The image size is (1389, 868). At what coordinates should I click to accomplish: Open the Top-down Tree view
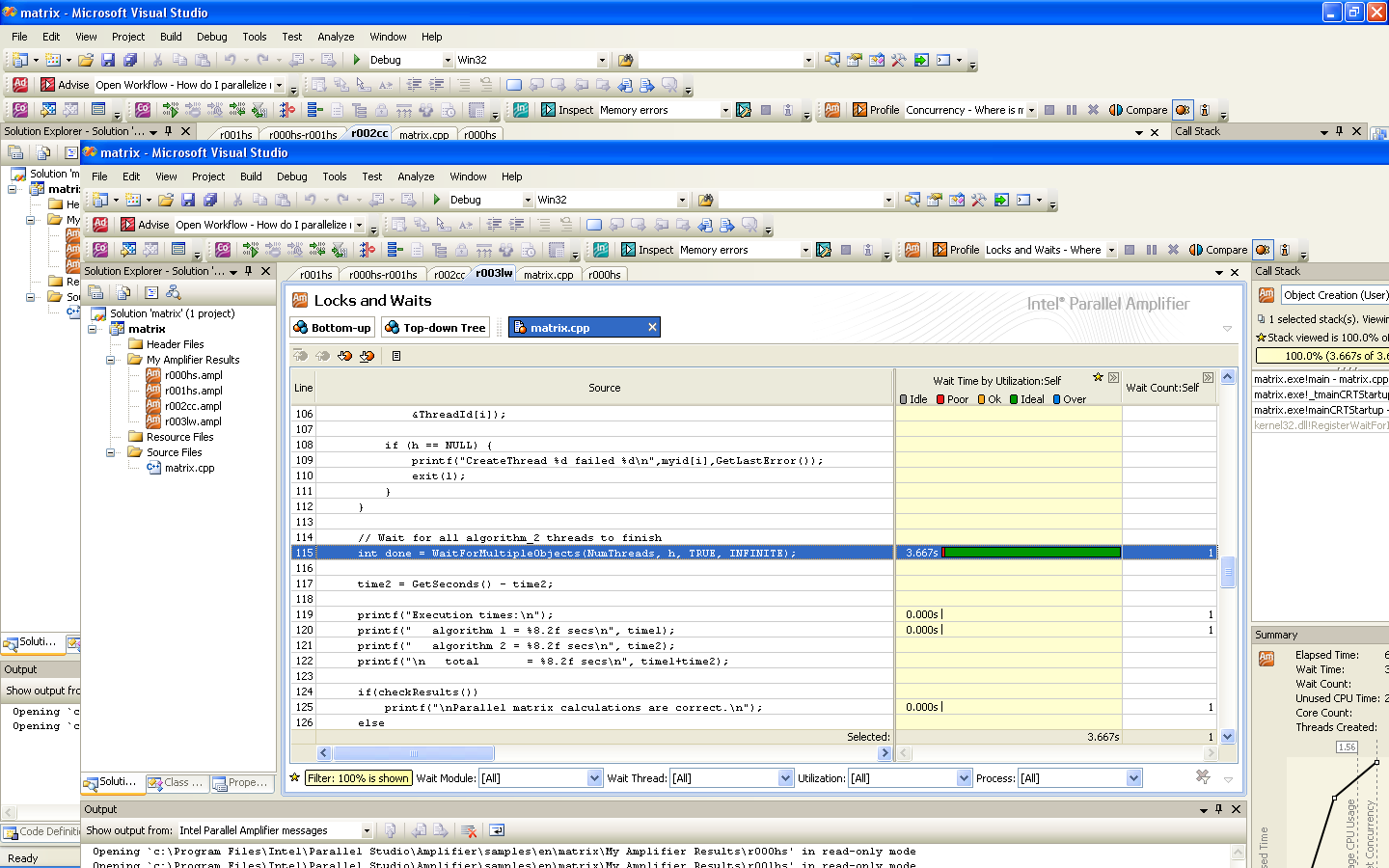point(435,328)
